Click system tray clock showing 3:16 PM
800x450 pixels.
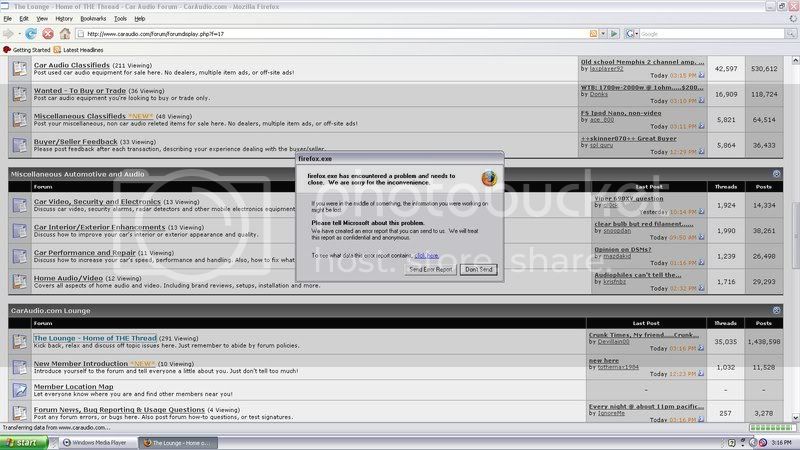[782, 443]
